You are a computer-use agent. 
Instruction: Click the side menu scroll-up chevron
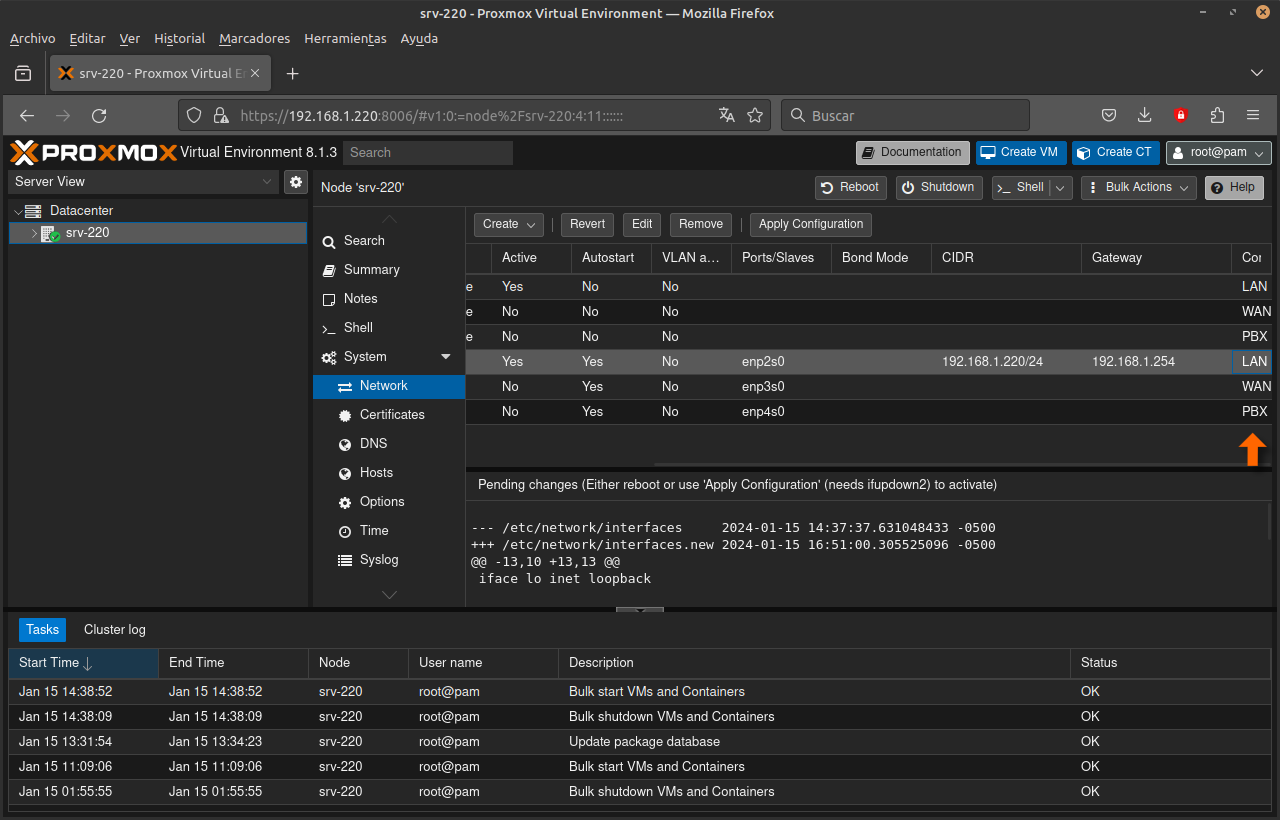click(389, 218)
